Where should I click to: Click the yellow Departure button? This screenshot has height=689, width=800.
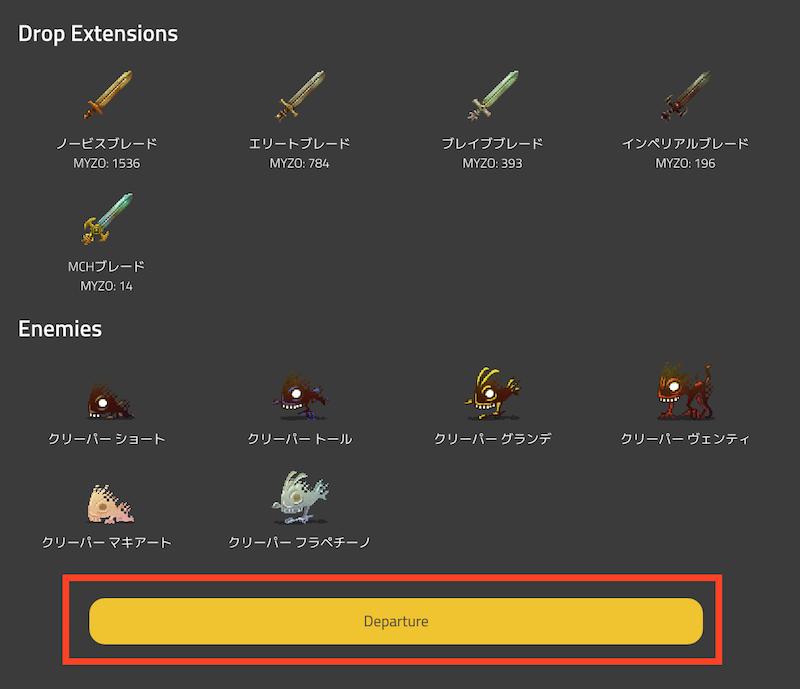click(x=396, y=621)
